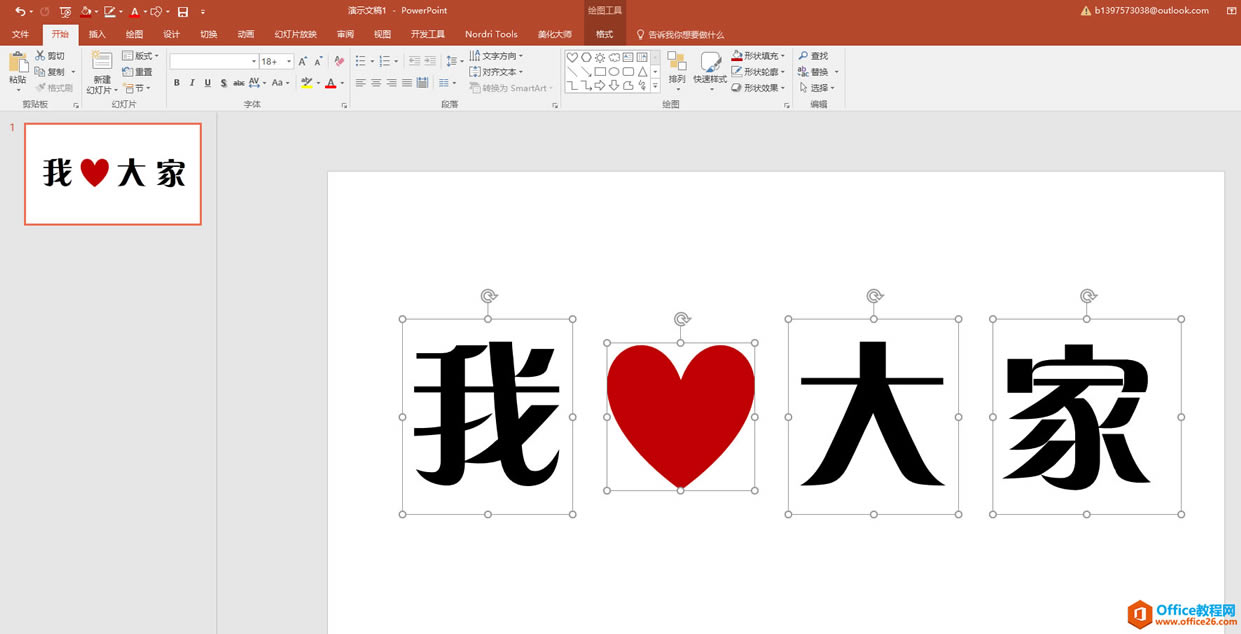Viewport: 1241px width, 634px height.
Task: Select the triangle shape in shapes gallery
Action: point(642,71)
